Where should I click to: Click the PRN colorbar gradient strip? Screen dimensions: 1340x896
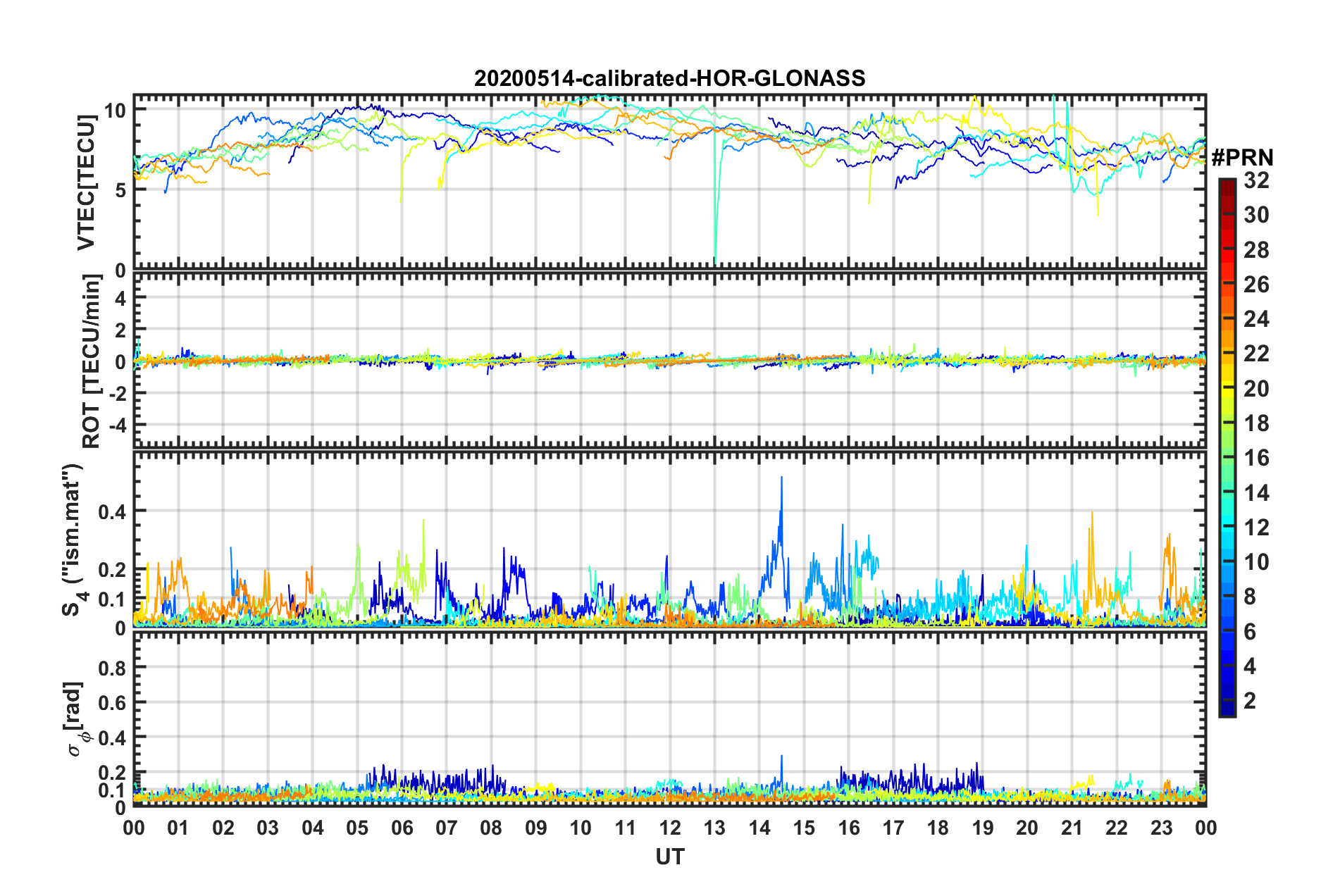click(x=1227, y=448)
